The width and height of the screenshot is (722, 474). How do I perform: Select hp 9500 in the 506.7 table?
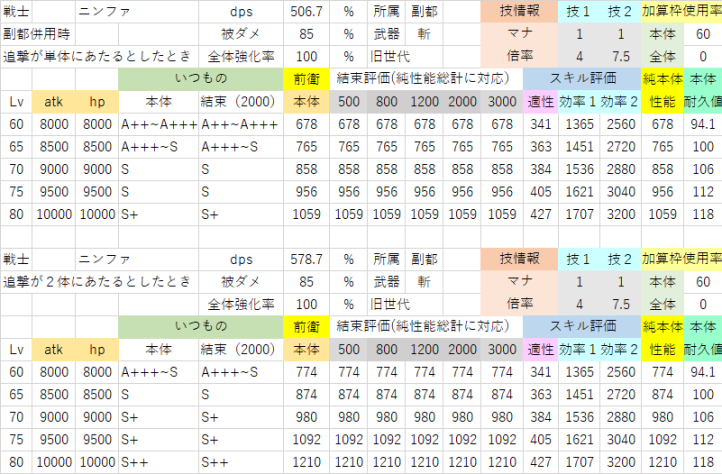(x=97, y=192)
